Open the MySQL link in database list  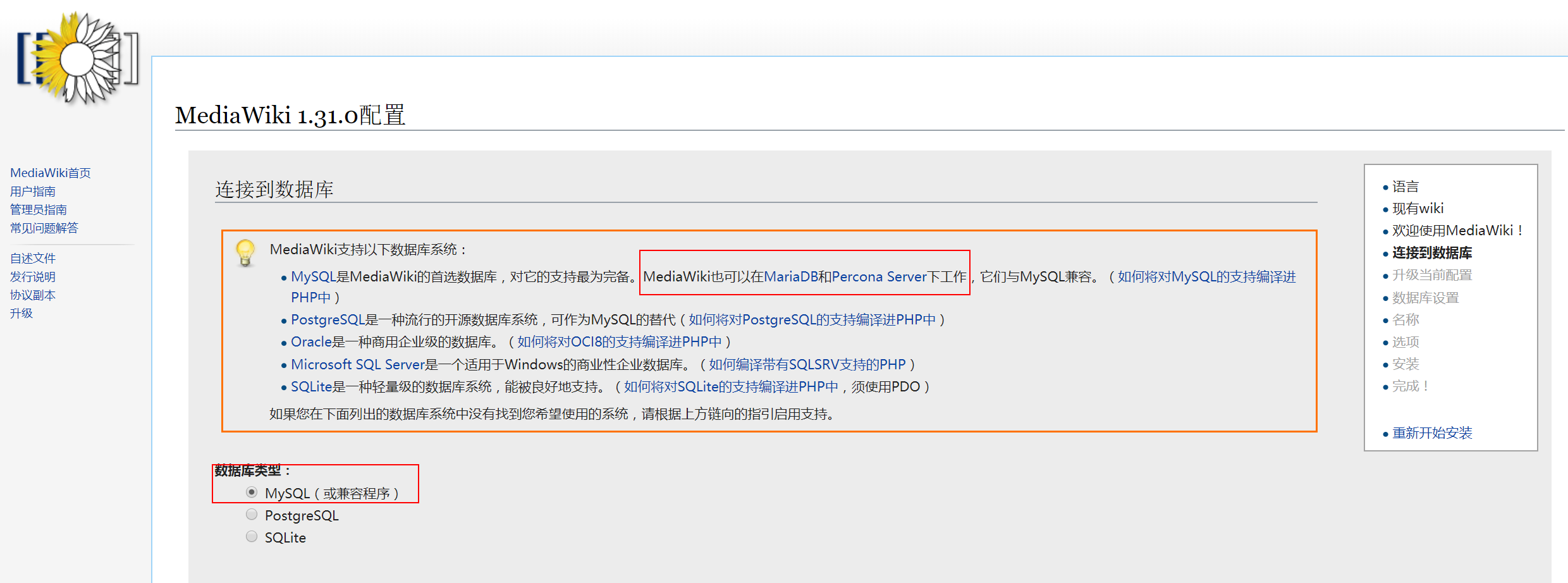[x=314, y=277]
